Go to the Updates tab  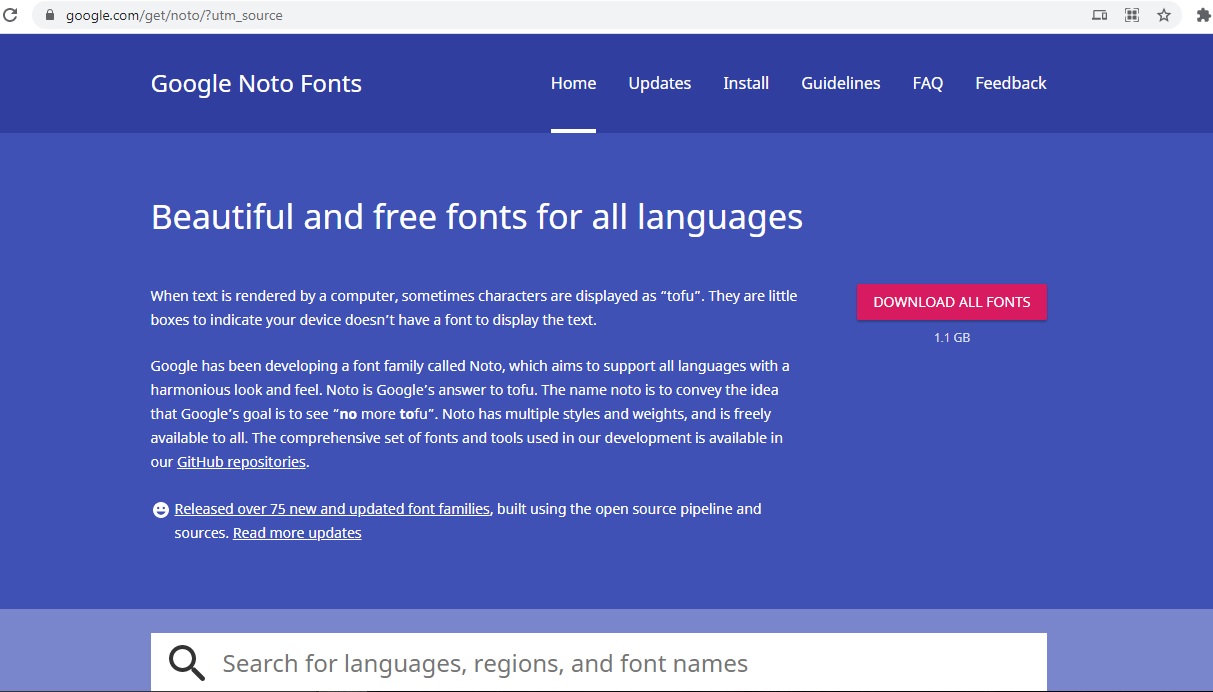(660, 83)
